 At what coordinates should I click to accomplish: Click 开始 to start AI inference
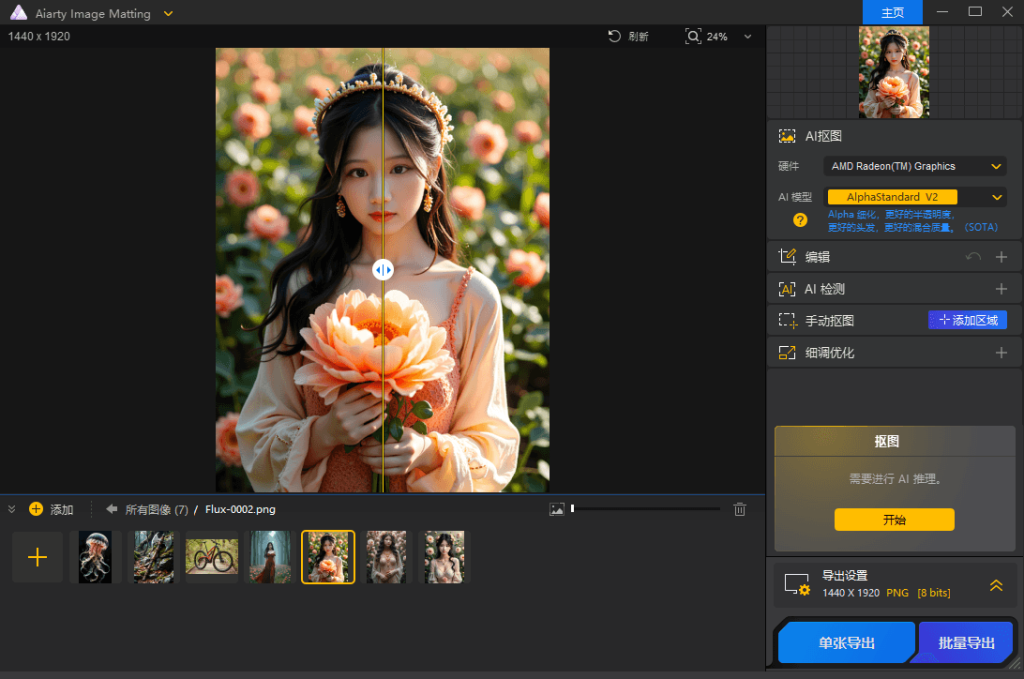(x=893, y=520)
